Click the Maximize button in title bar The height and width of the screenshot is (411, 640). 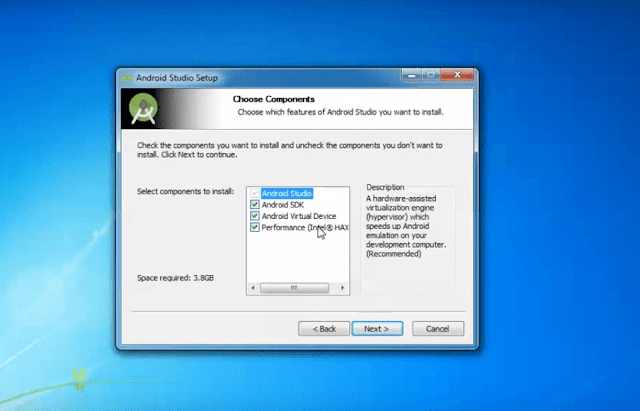coord(431,76)
